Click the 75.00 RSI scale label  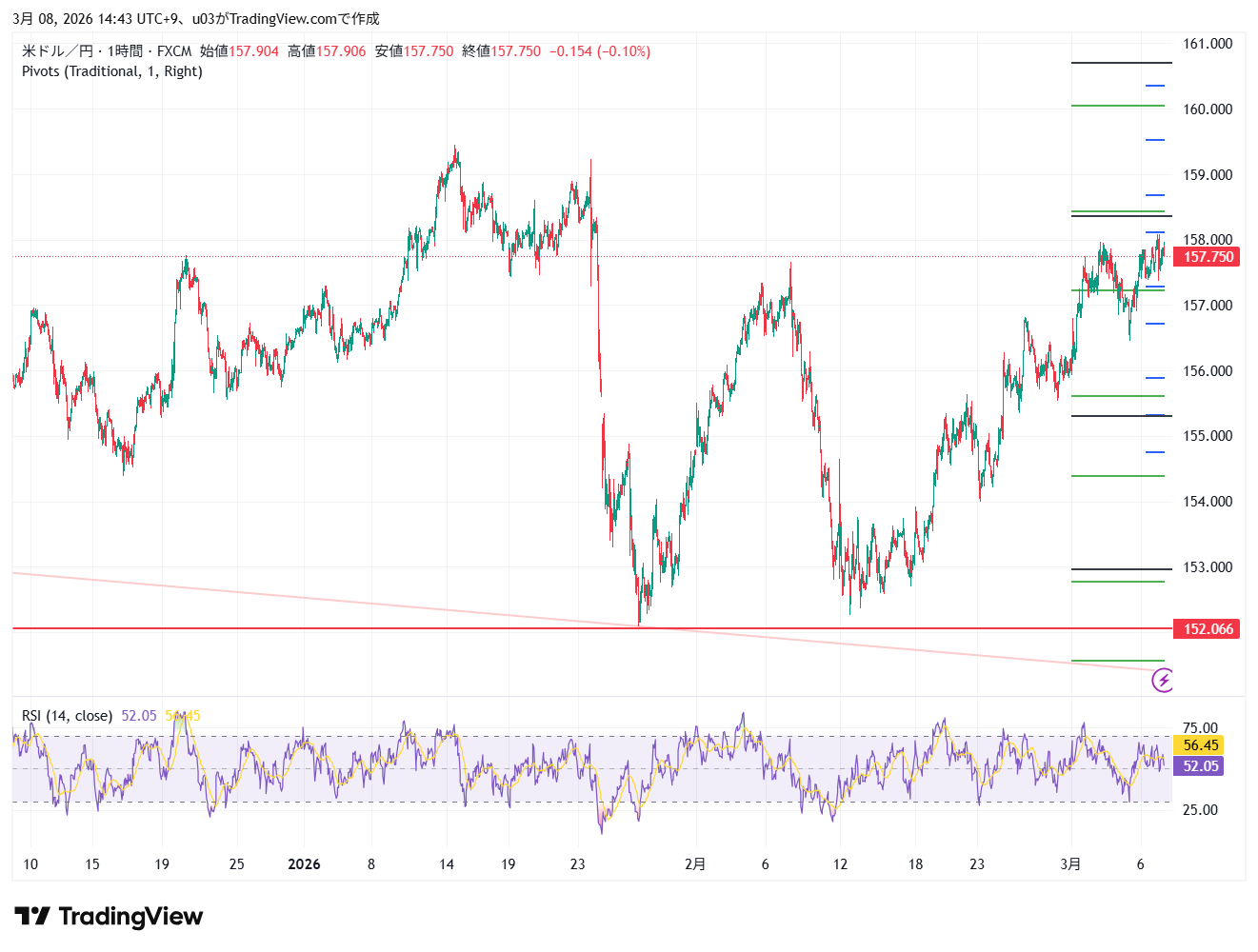click(x=1199, y=728)
